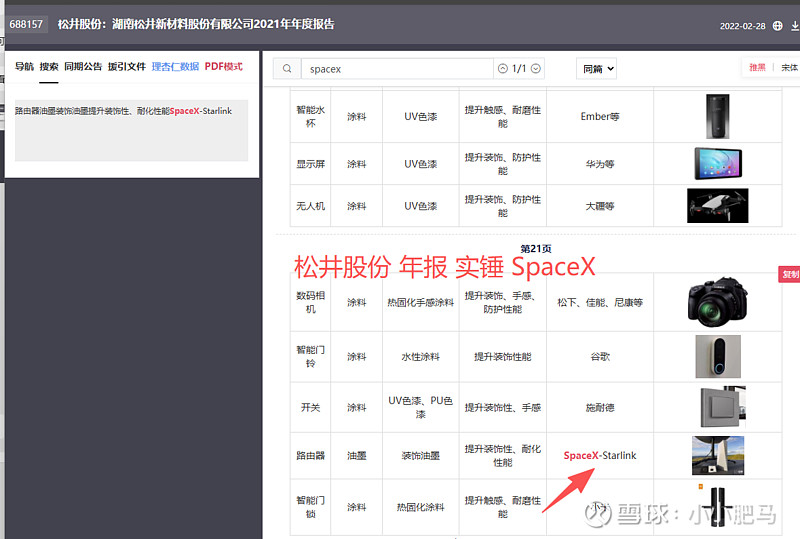Click the 路由器 row label
The height and width of the screenshot is (539, 800).
(310, 455)
